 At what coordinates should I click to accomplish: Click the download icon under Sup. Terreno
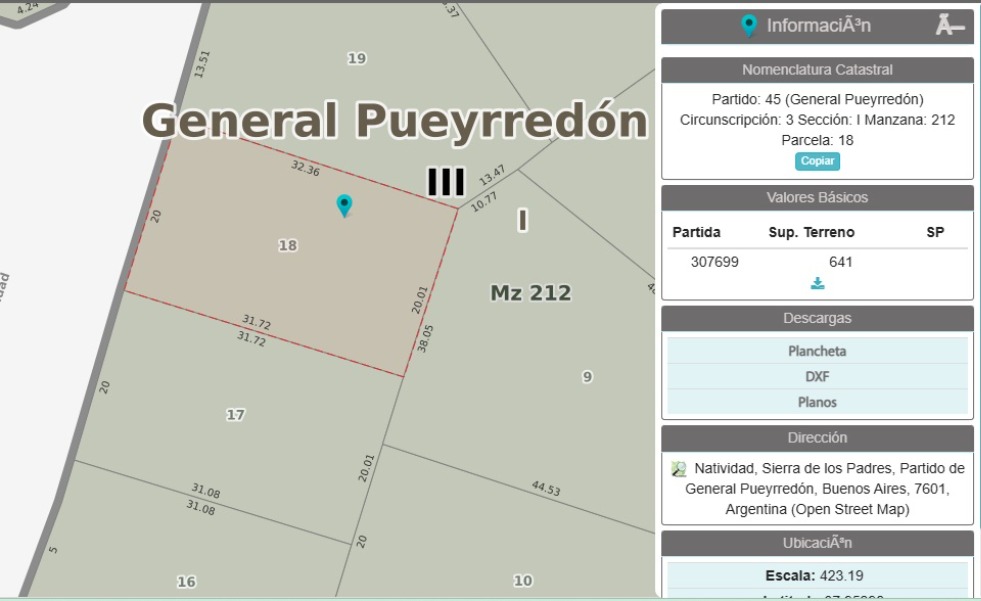point(817,283)
